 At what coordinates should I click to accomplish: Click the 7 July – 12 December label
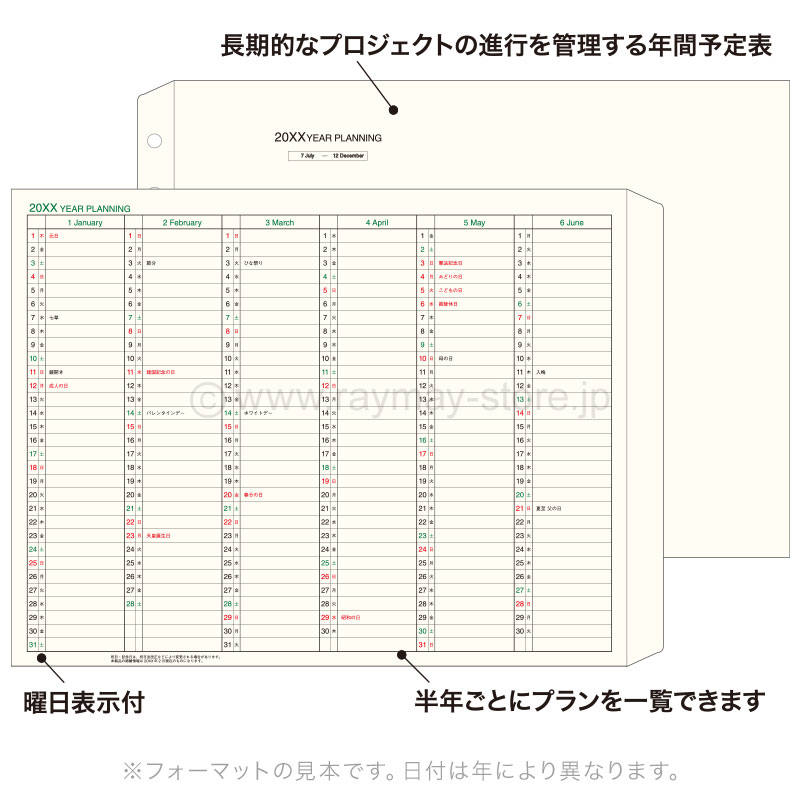[327, 156]
